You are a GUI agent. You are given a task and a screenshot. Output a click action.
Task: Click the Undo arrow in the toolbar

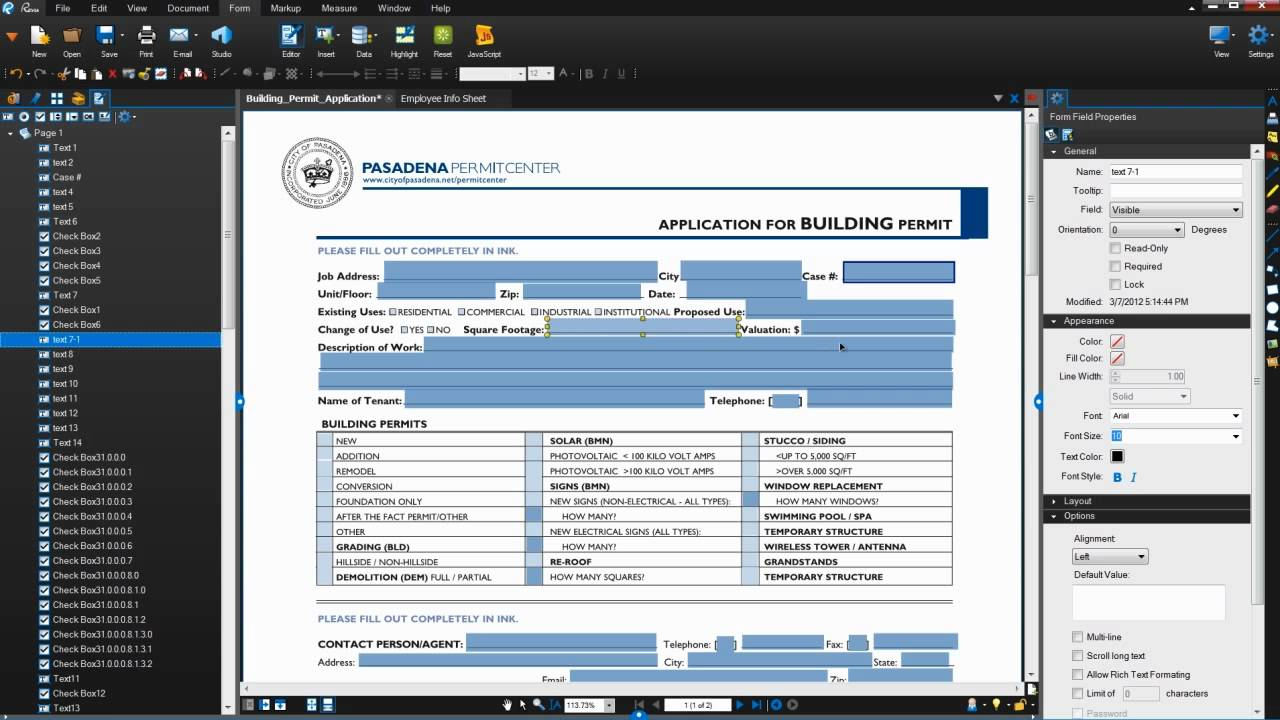coord(14,74)
